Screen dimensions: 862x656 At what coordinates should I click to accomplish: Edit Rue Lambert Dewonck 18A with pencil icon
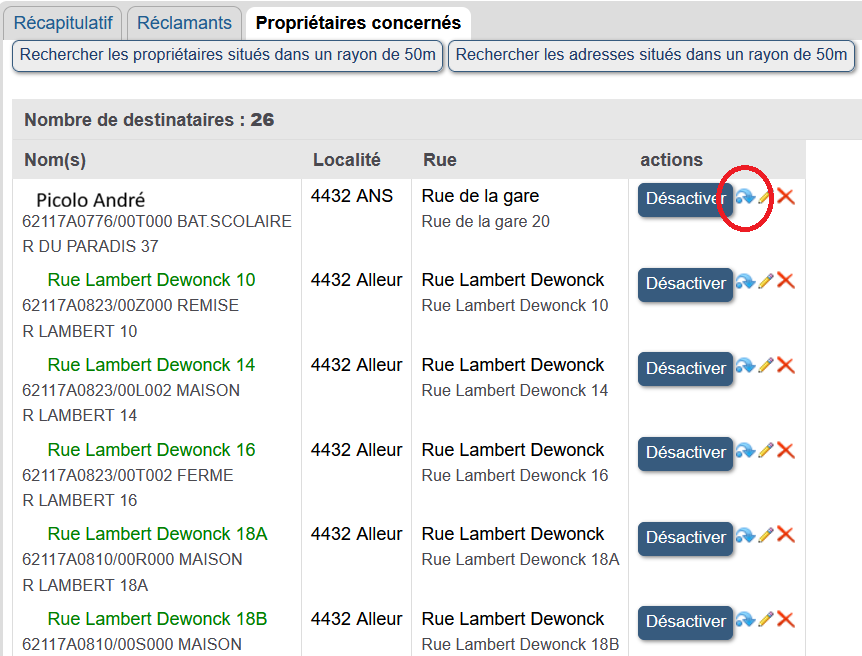pos(766,536)
